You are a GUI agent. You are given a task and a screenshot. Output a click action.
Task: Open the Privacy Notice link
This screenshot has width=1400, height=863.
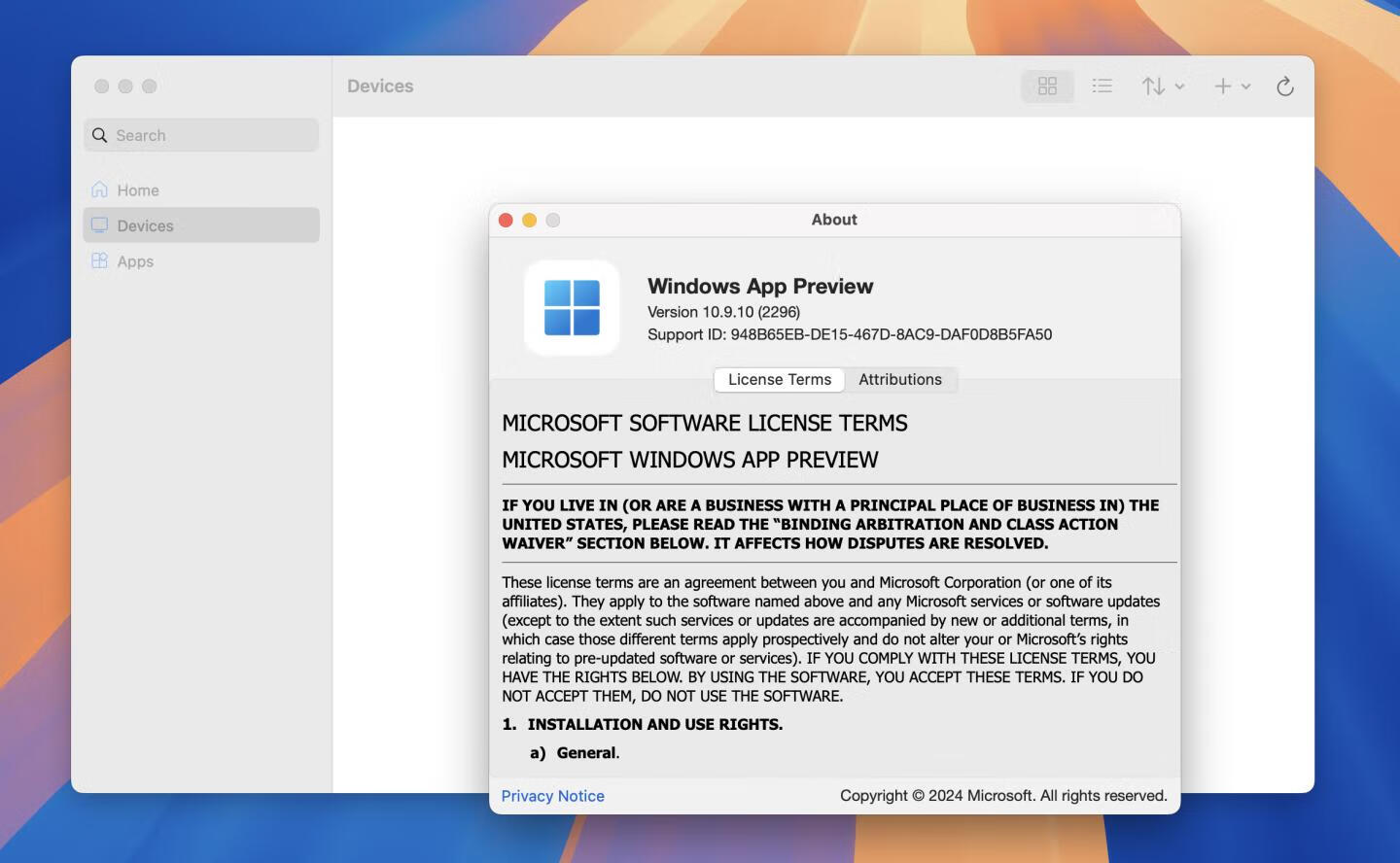[x=552, y=796]
